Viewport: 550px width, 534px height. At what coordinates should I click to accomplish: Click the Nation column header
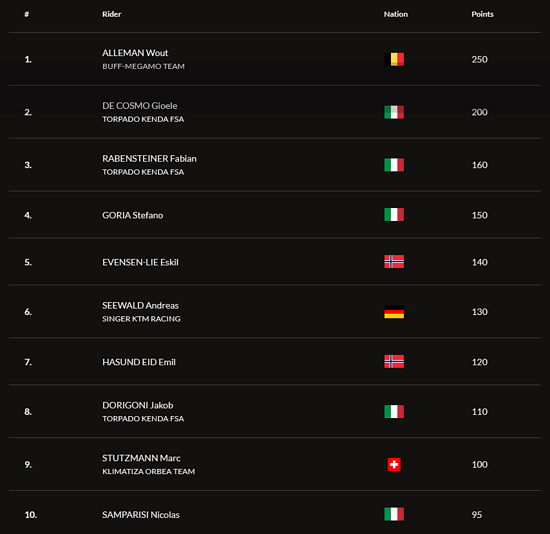(396, 14)
